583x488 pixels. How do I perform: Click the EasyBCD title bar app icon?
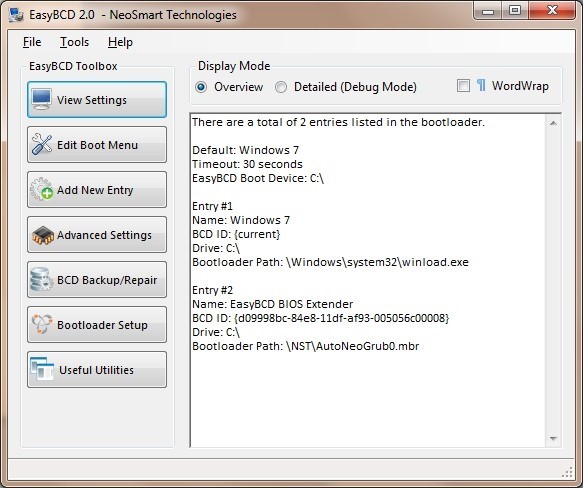16,15
